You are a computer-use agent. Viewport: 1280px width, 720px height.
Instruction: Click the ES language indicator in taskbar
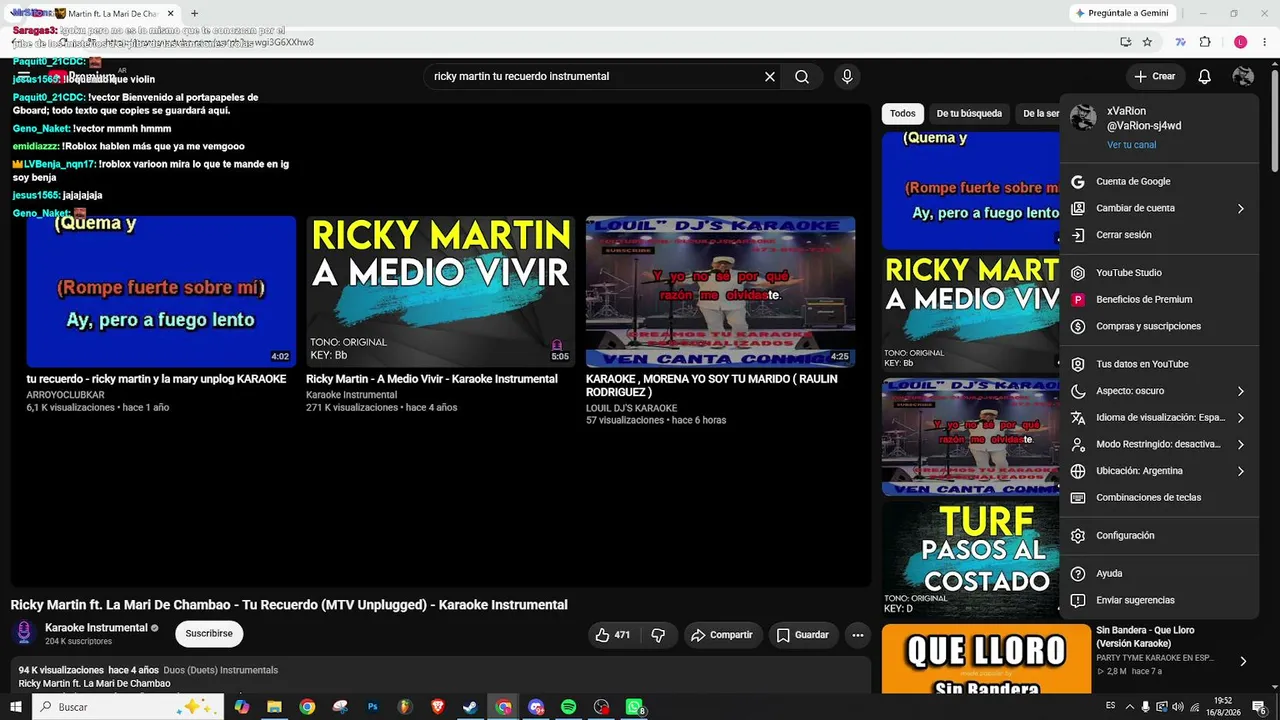click(x=1111, y=707)
